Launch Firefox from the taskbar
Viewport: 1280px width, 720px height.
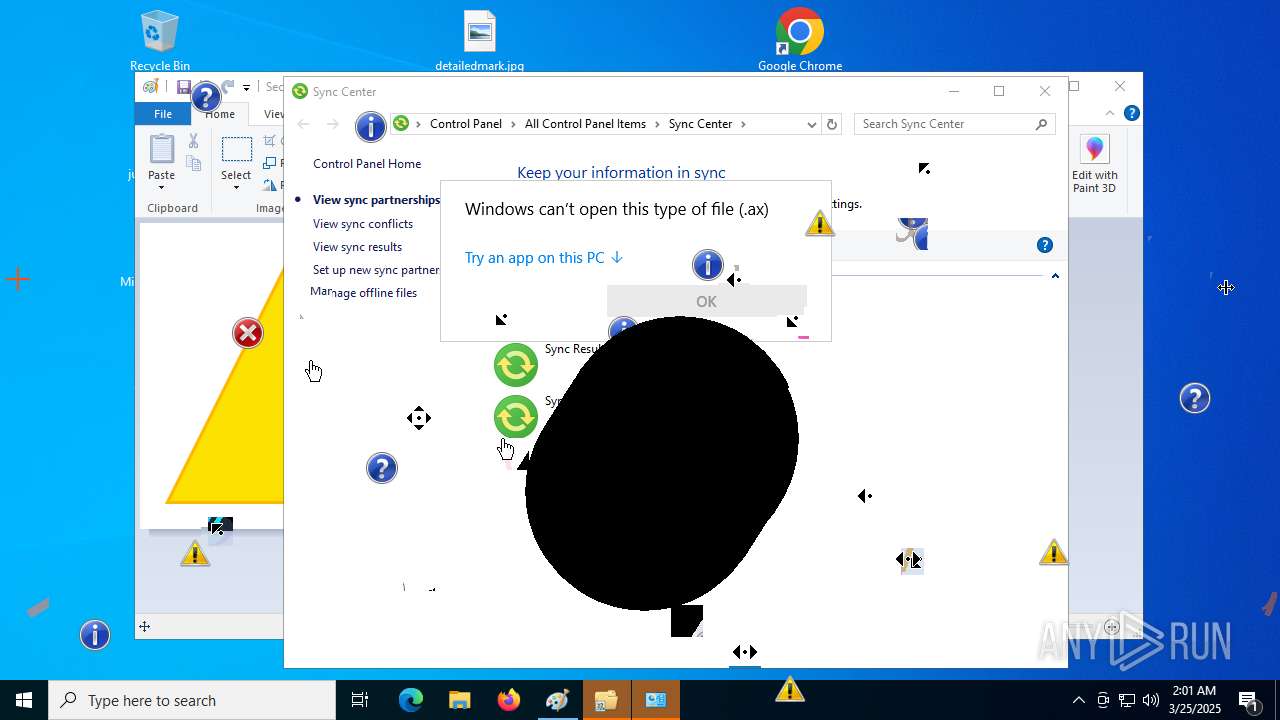[508, 700]
